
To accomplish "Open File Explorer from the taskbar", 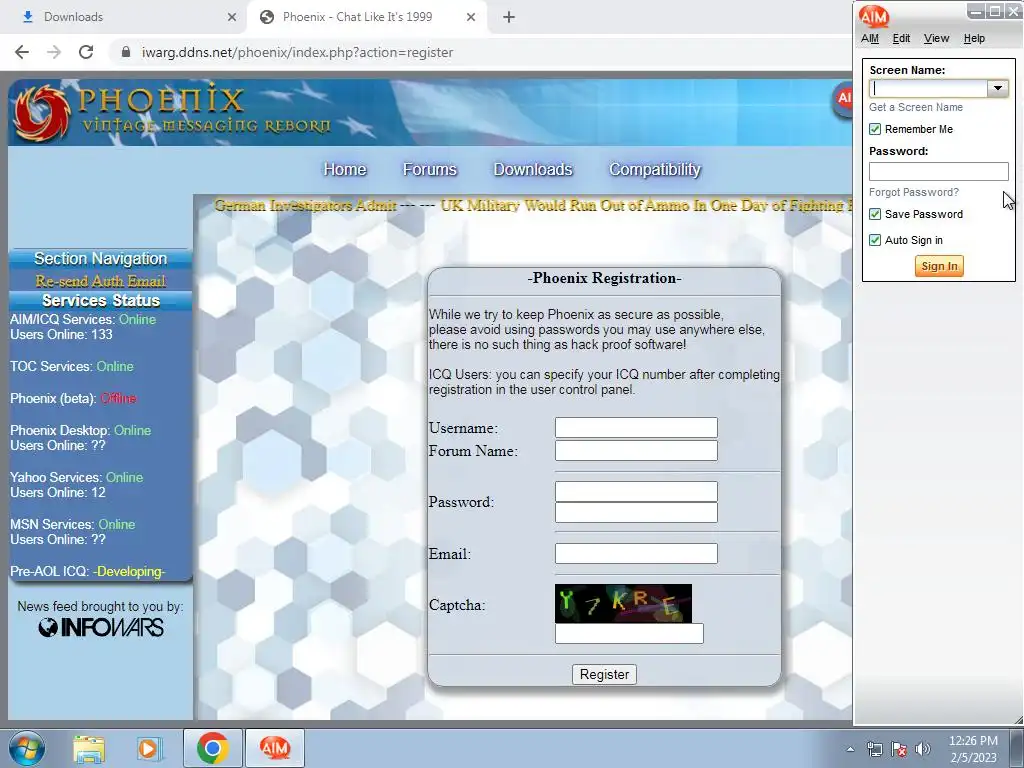I will [x=89, y=748].
